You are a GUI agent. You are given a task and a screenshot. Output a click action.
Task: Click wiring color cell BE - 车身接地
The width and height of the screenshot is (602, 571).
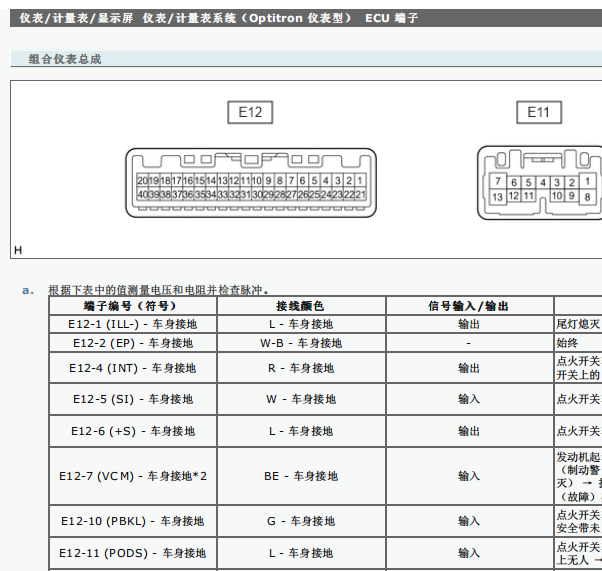click(301, 476)
